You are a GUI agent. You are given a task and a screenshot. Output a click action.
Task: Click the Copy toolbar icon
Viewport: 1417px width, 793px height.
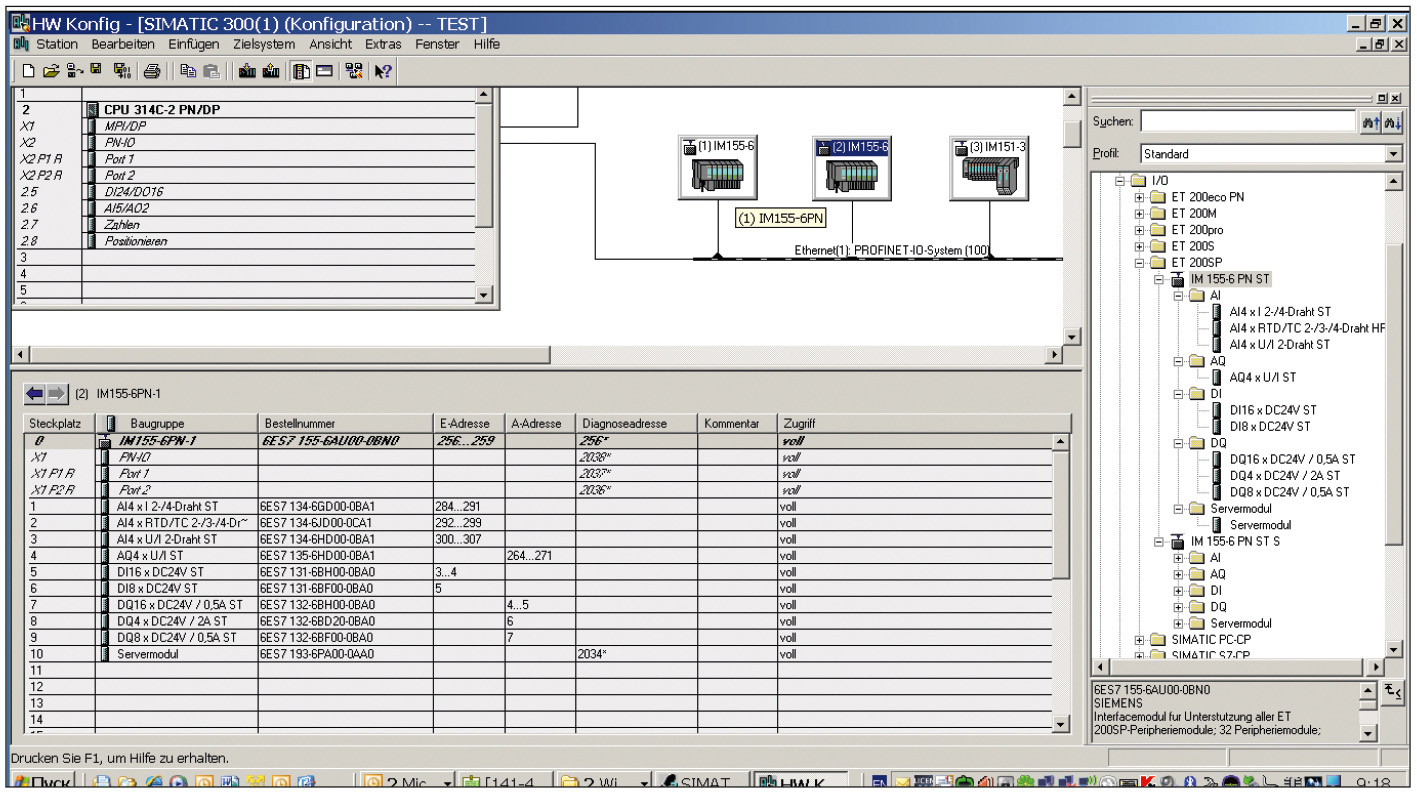coord(187,70)
